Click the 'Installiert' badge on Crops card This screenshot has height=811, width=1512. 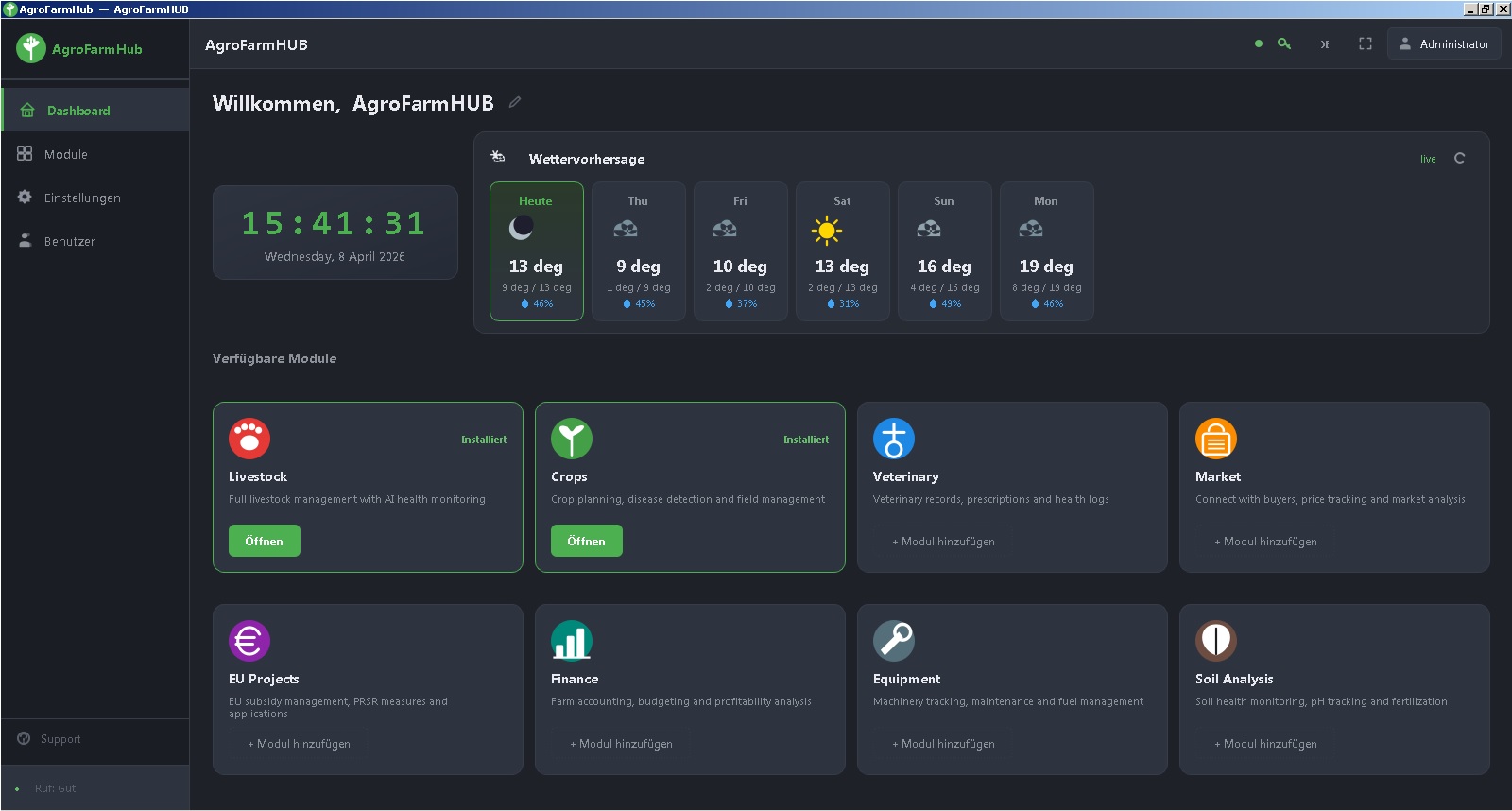coord(806,440)
